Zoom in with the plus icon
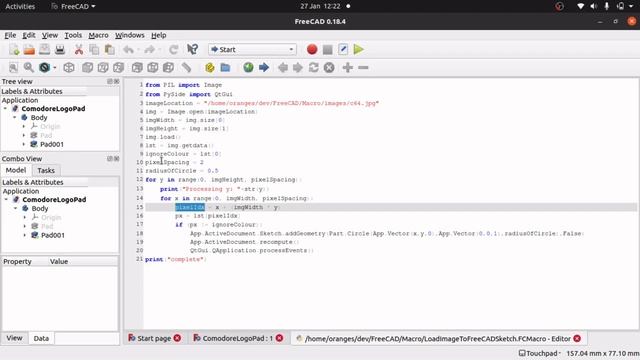 (x=348, y=67)
